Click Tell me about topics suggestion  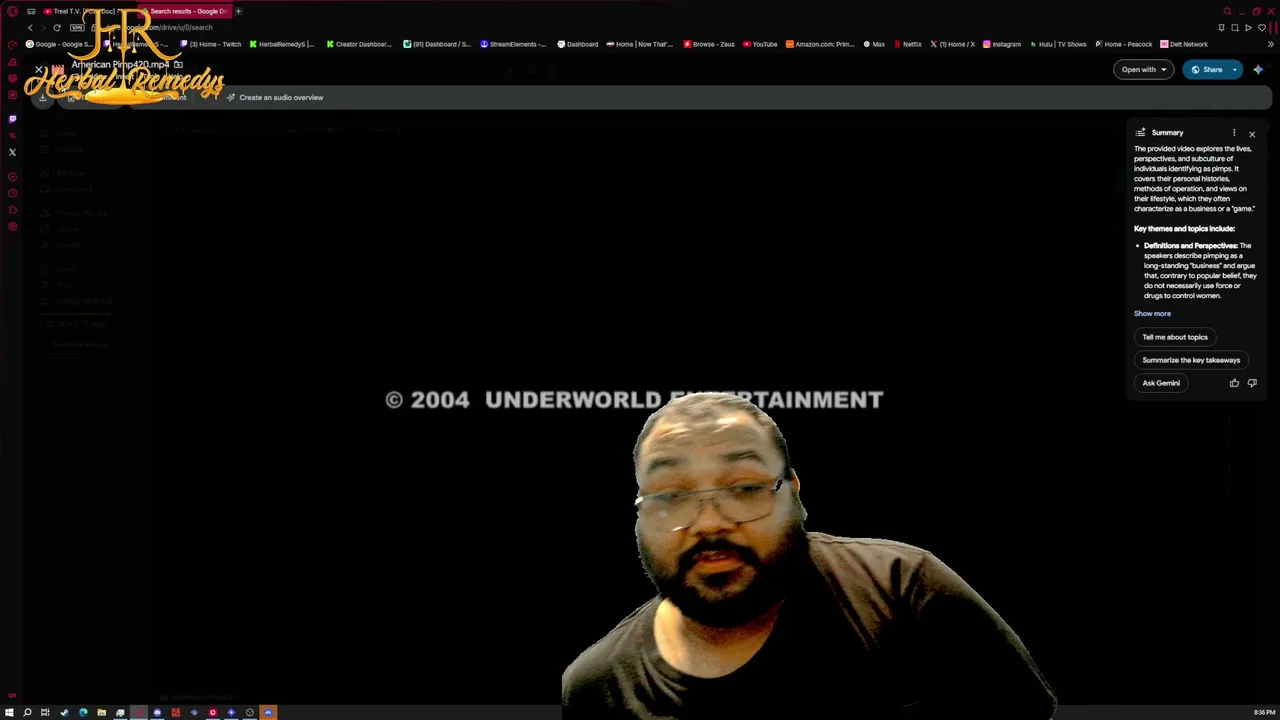(1175, 337)
